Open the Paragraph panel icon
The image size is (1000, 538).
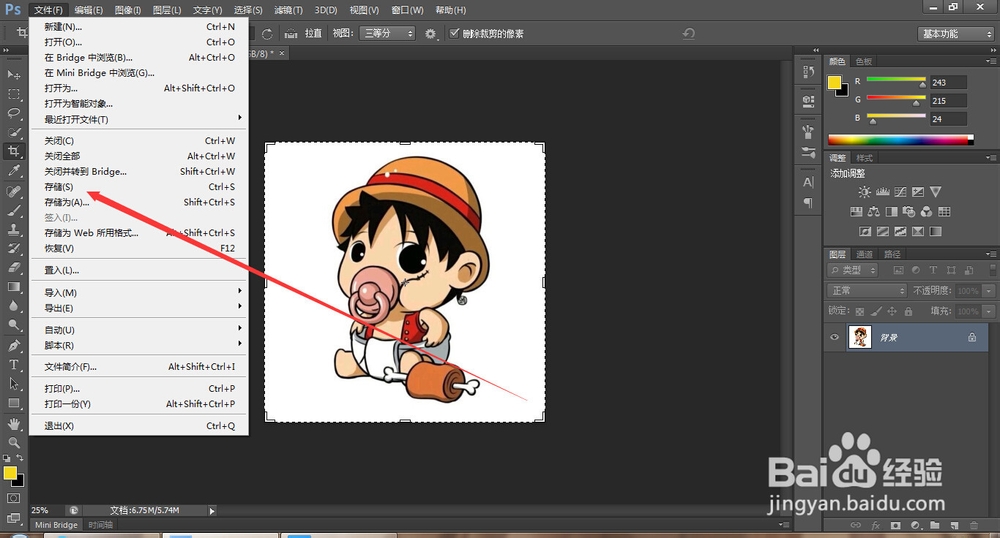click(x=808, y=203)
